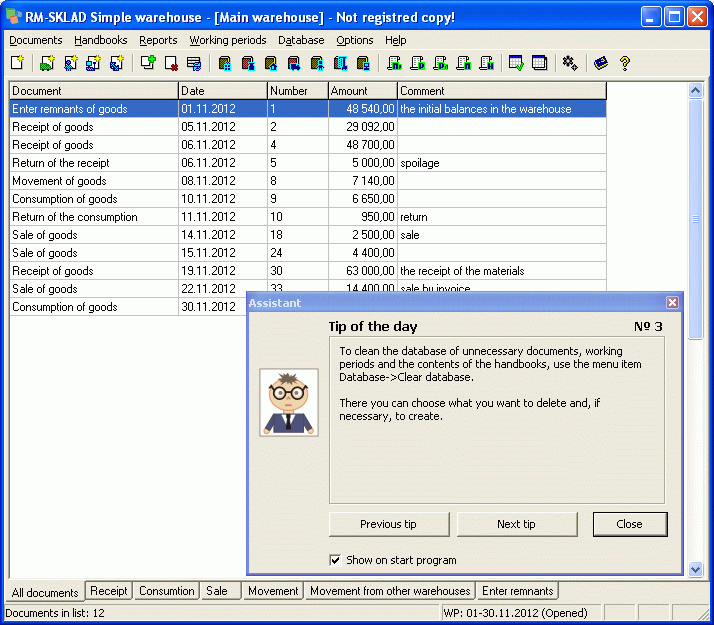Click the blank new document toolbar icon
The height and width of the screenshot is (625, 714).
[x=17, y=63]
